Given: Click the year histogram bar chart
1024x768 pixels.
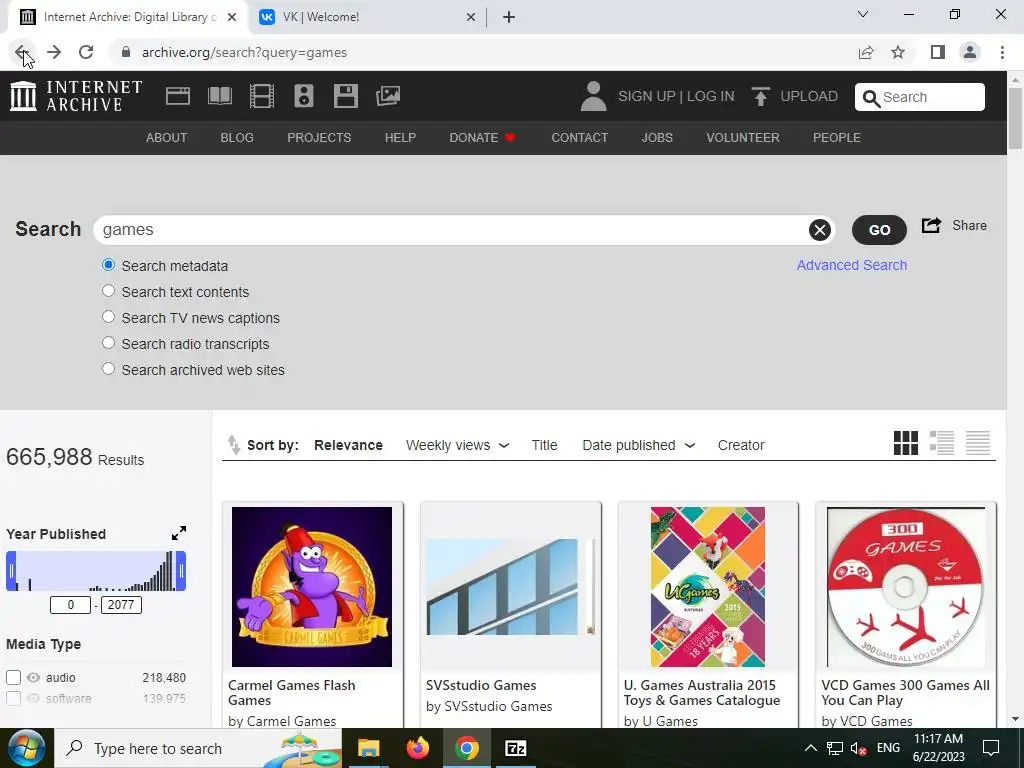Looking at the screenshot, I should click(96, 571).
